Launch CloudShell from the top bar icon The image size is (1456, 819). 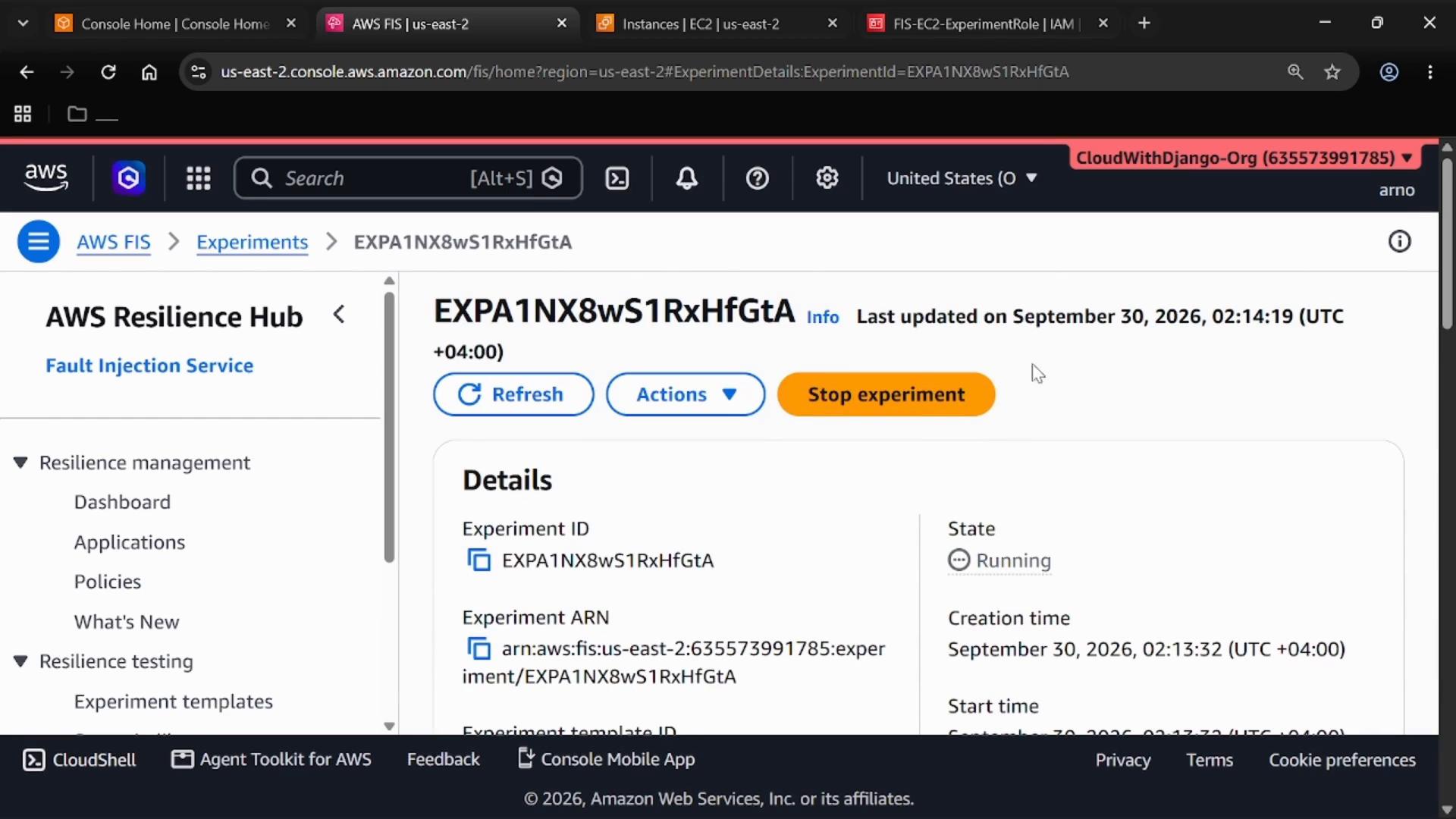click(617, 178)
